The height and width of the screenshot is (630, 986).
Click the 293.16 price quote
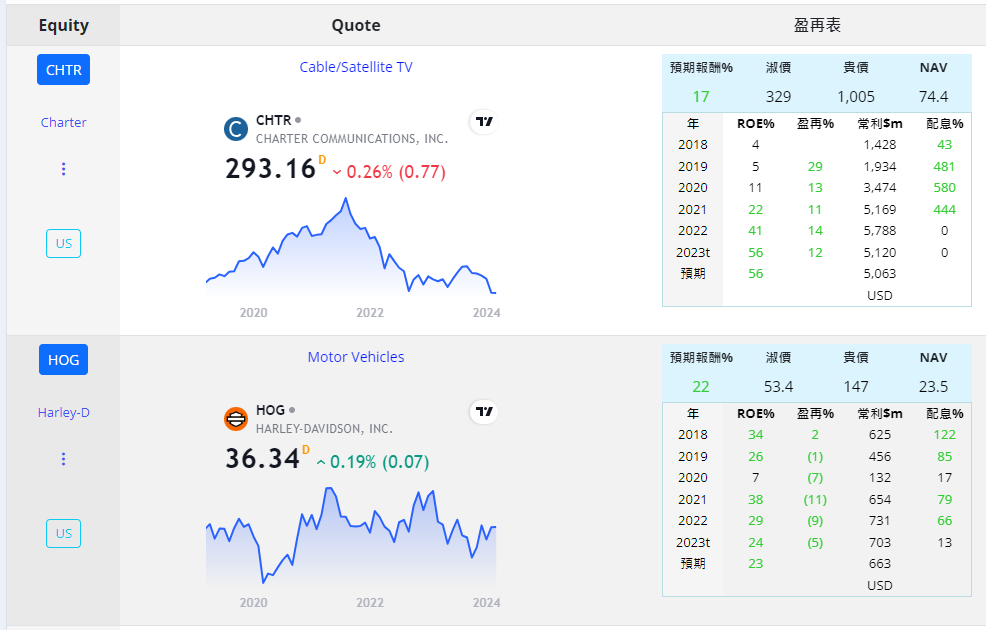coord(270,169)
